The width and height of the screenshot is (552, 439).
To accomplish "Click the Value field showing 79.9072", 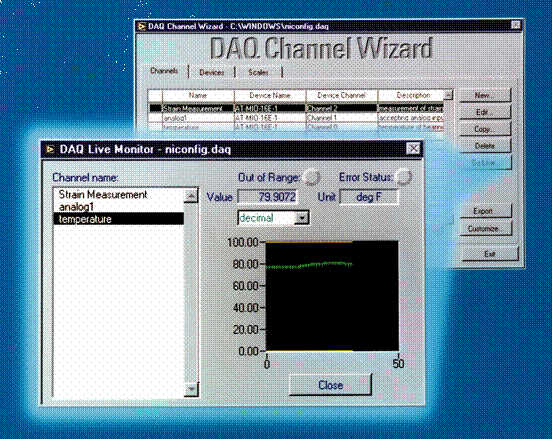I will click(268, 197).
